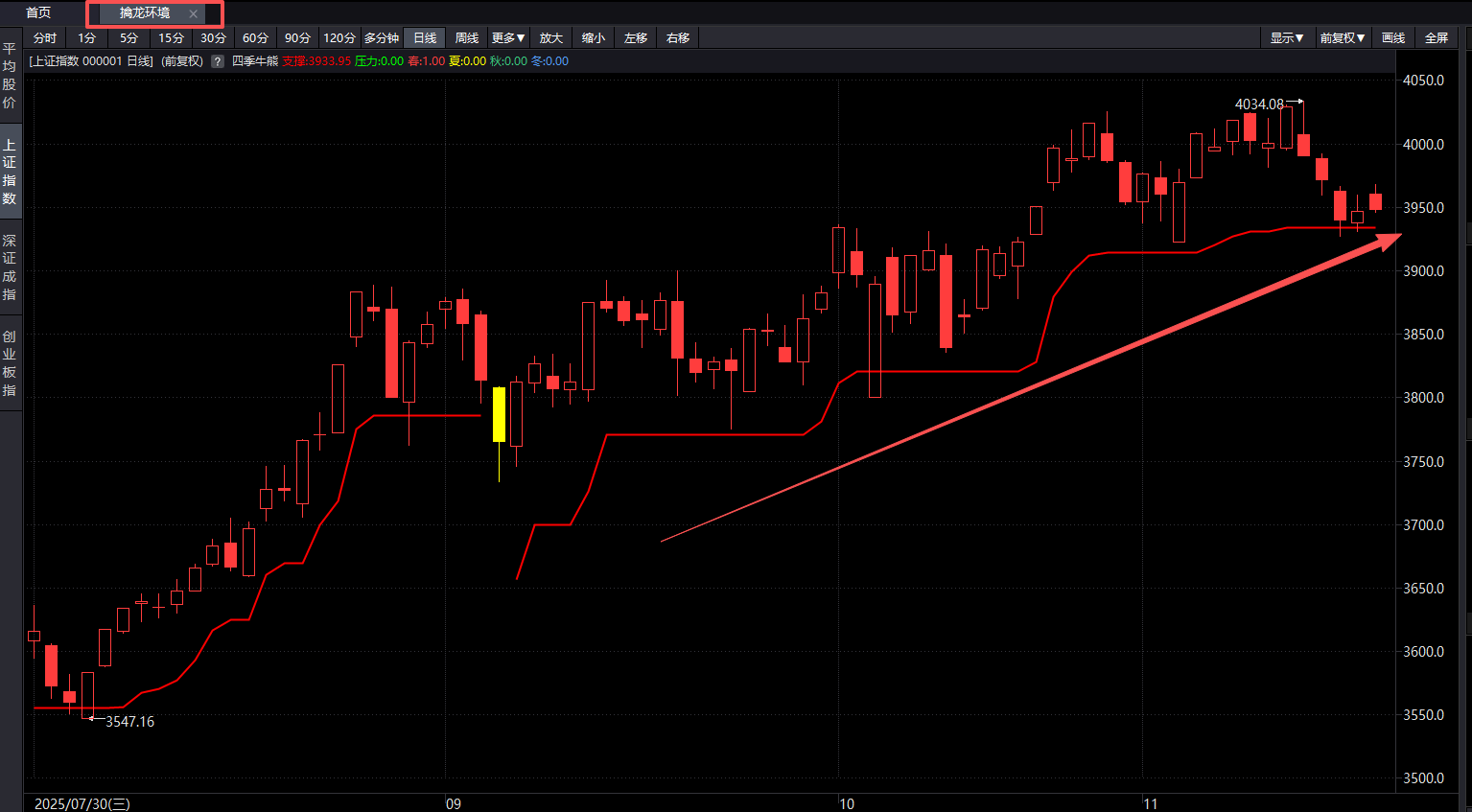Shift the chart with 右移
1472x812 pixels.
(678, 38)
